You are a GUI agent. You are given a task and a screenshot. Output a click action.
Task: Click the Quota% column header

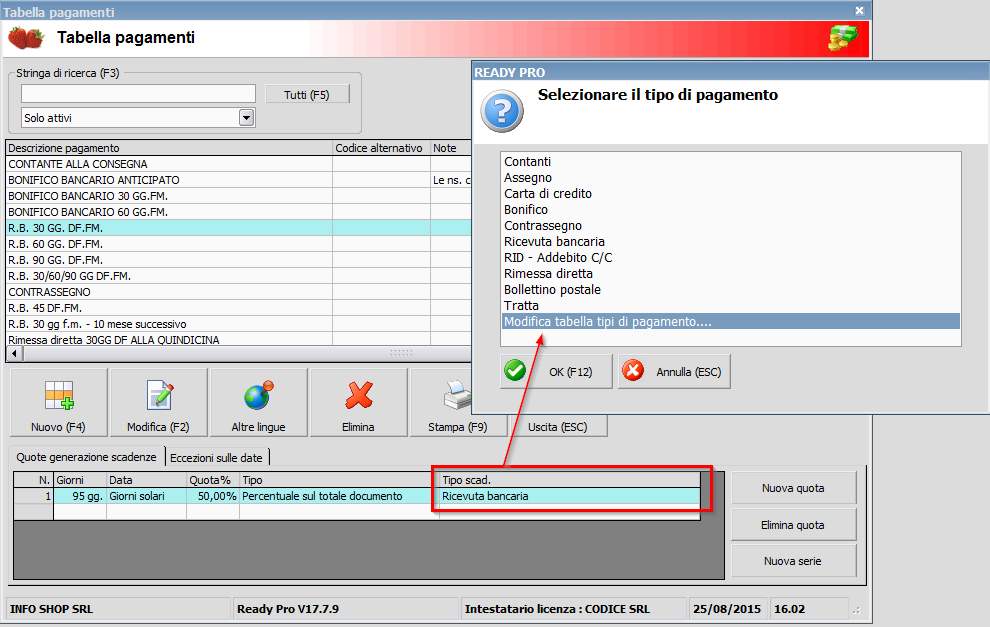coord(213,480)
